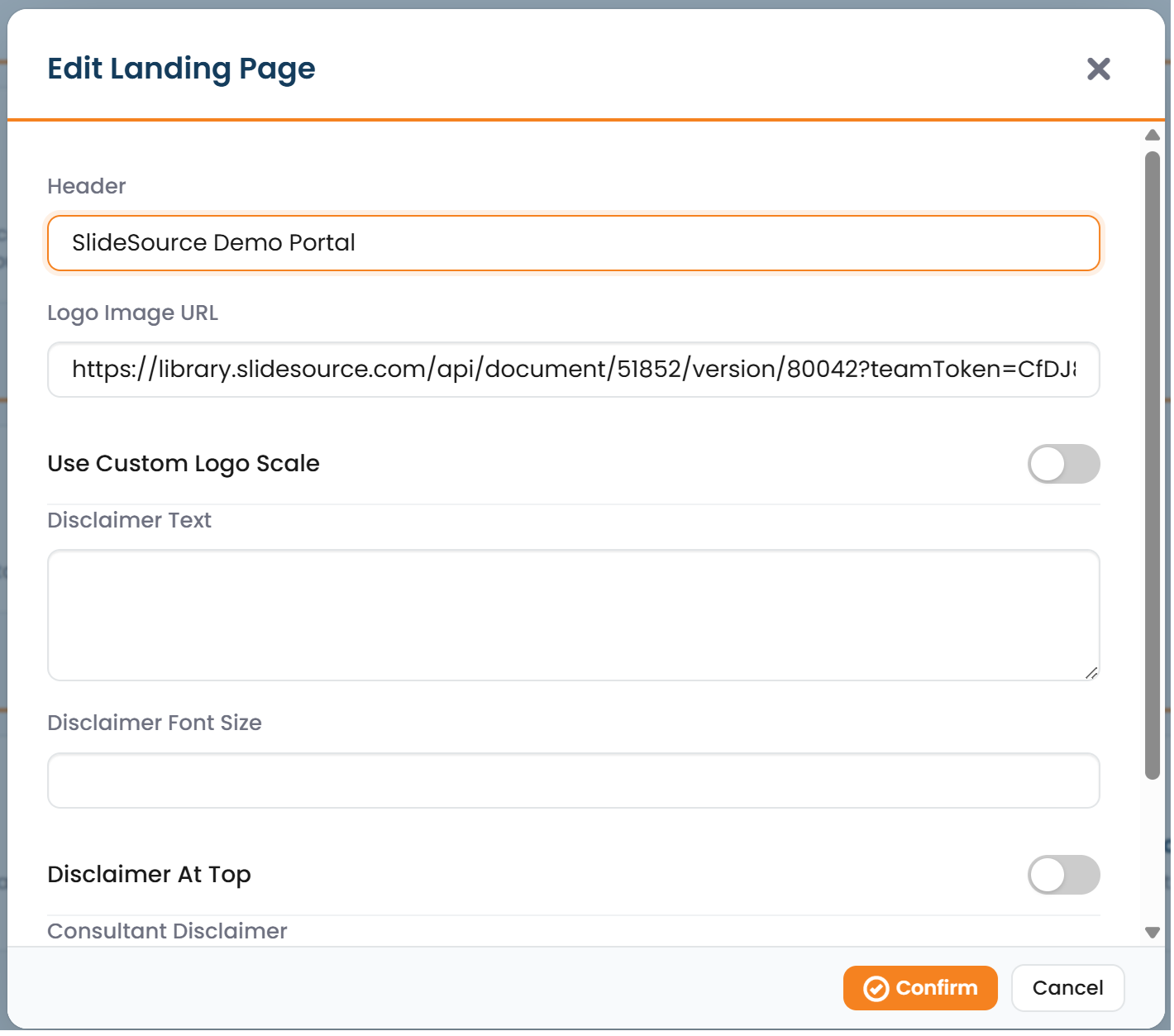Viewport: 1174px width, 1036px height.
Task: Click the Disclaimer Text resize handle
Action: point(1091,673)
